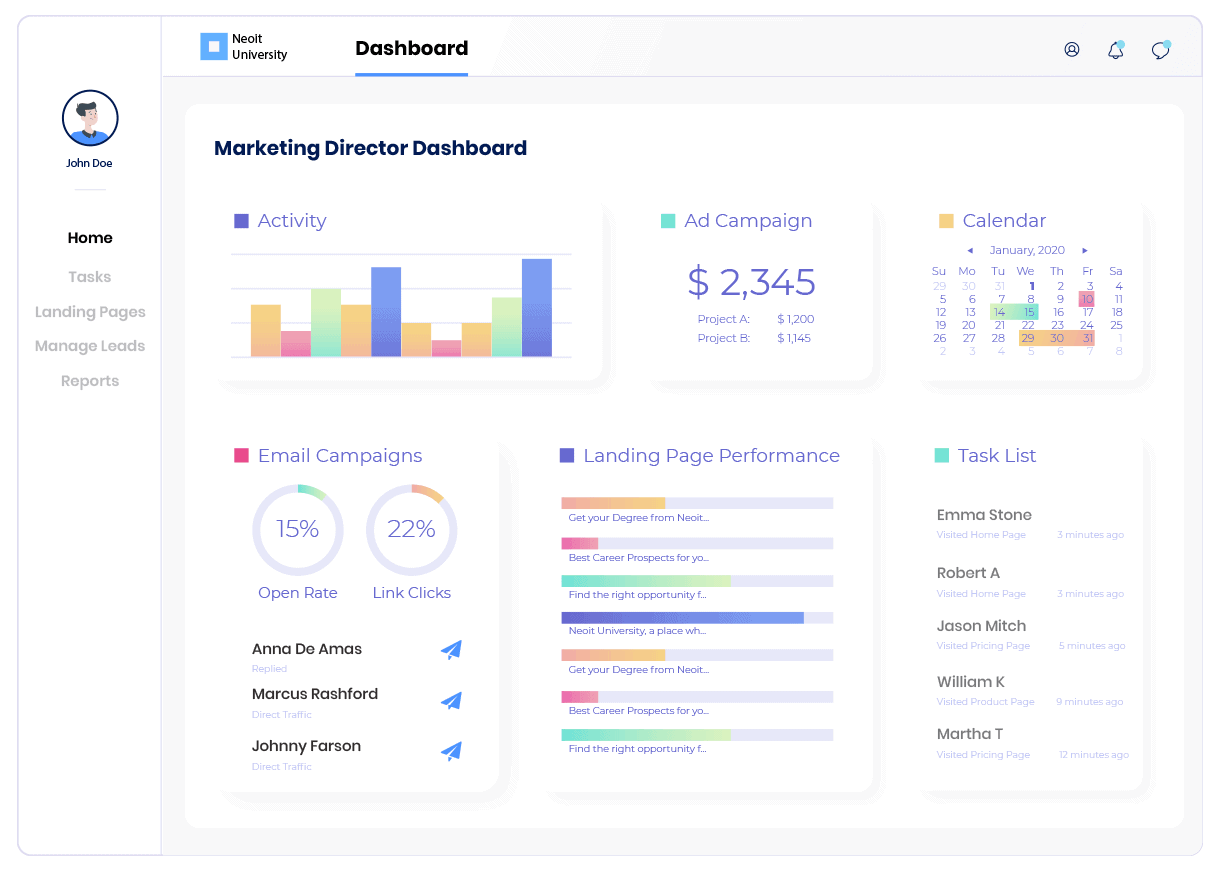Click send icon beside Johnny Farson
Image resolution: width=1220 pixels, height=872 pixels.
(x=452, y=751)
